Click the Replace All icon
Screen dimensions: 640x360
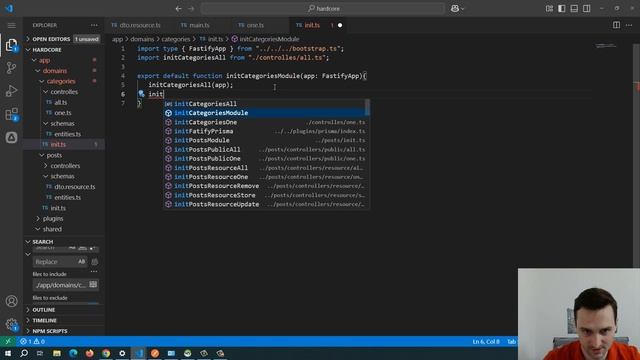(x=94, y=262)
